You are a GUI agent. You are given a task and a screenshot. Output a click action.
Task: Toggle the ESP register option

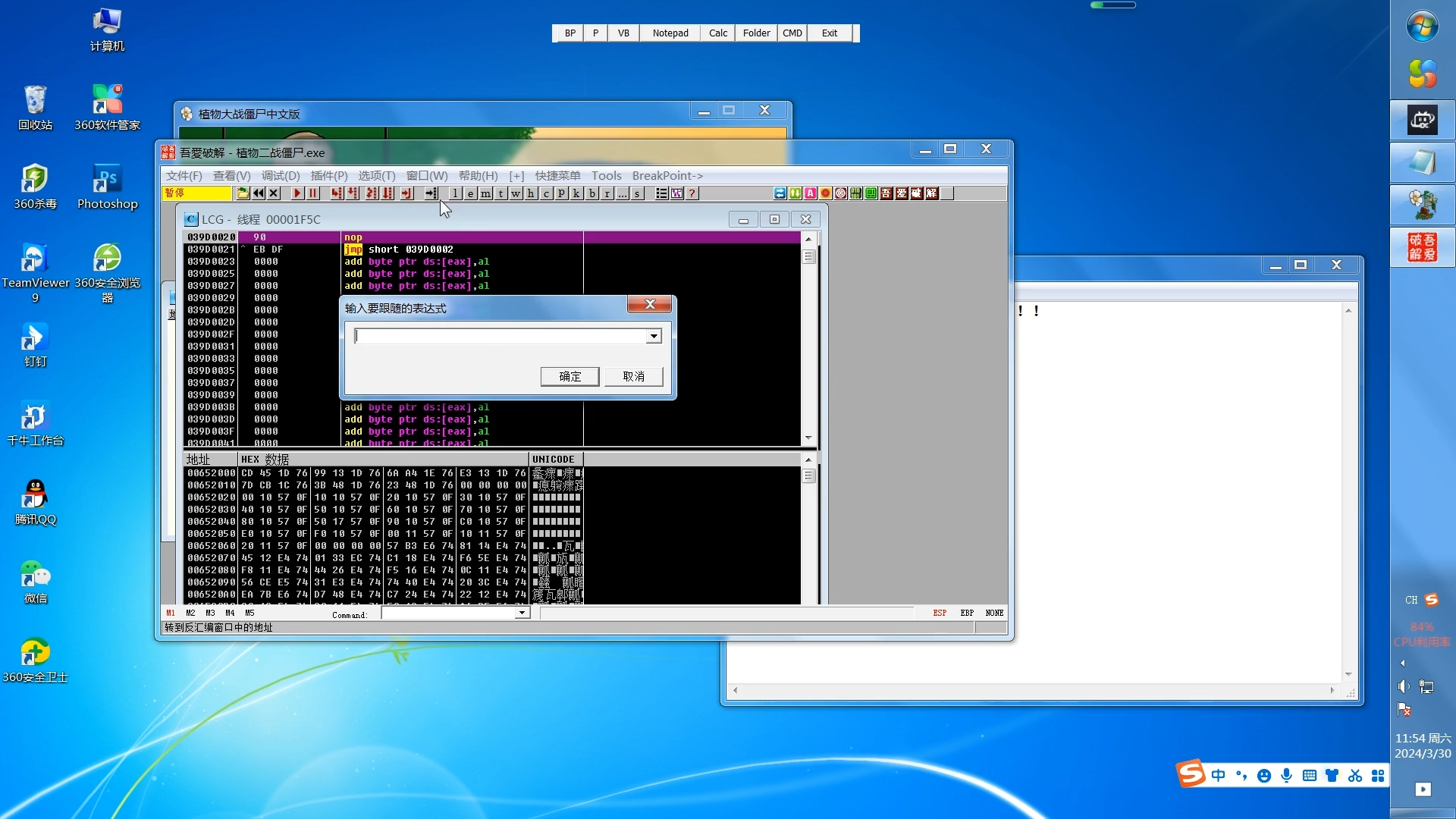point(940,613)
